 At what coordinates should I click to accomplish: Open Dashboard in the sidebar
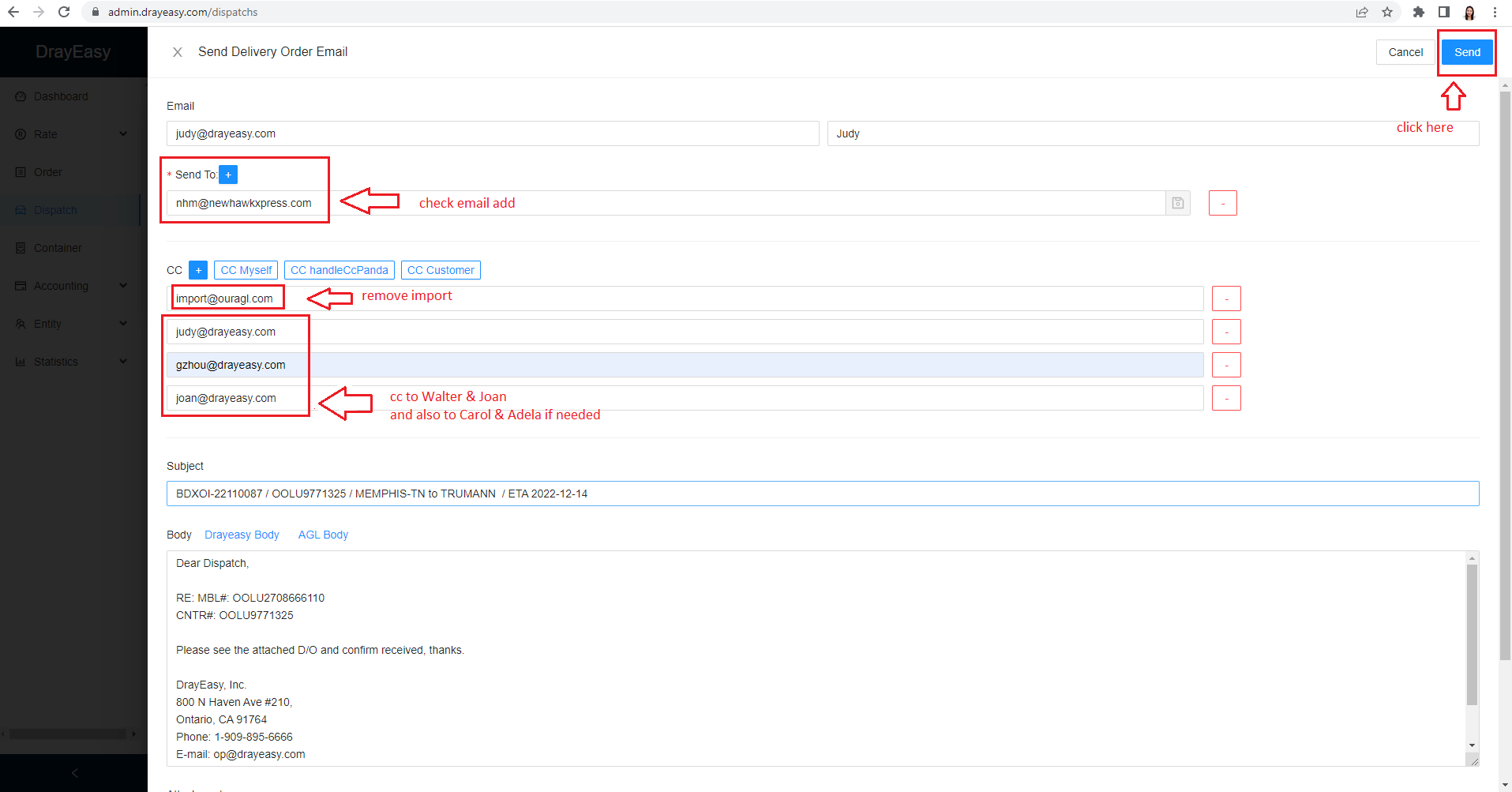61,96
